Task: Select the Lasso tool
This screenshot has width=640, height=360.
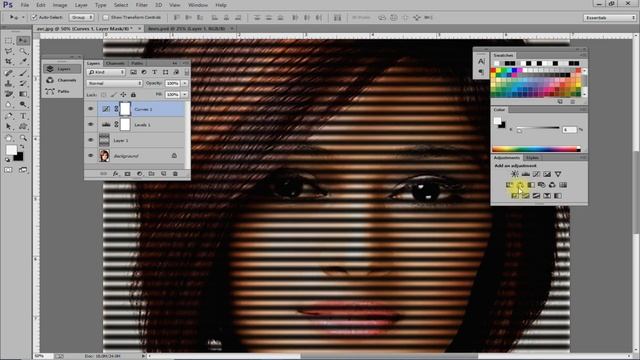Action: point(9,51)
